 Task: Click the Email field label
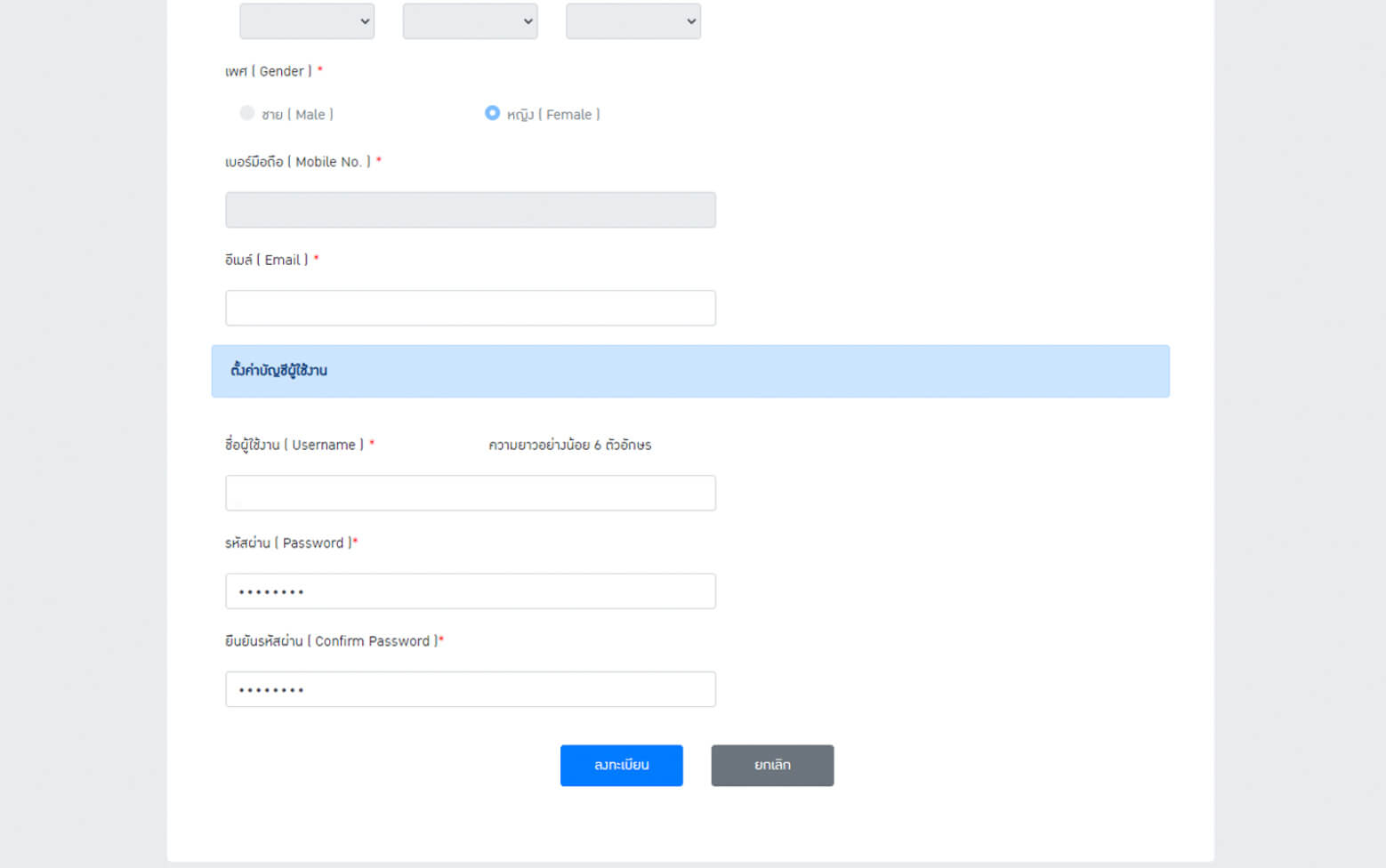[266, 260]
